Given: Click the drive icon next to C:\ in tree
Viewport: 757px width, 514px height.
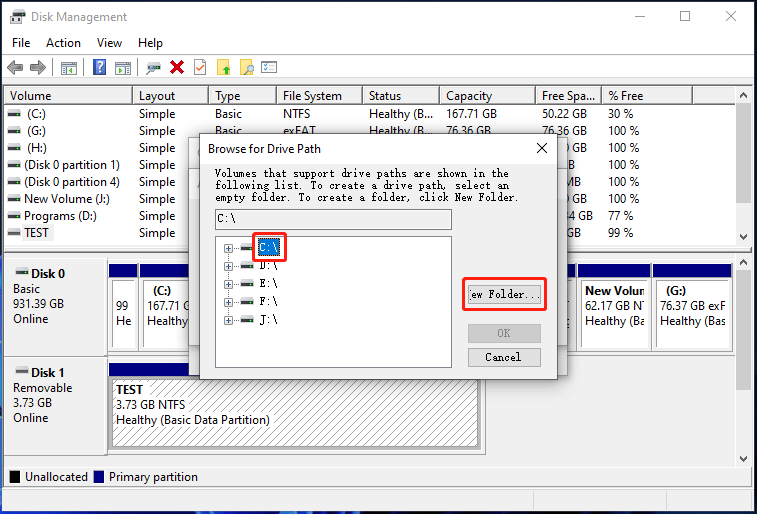Looking at the screenshot, I should coord(247,248).
